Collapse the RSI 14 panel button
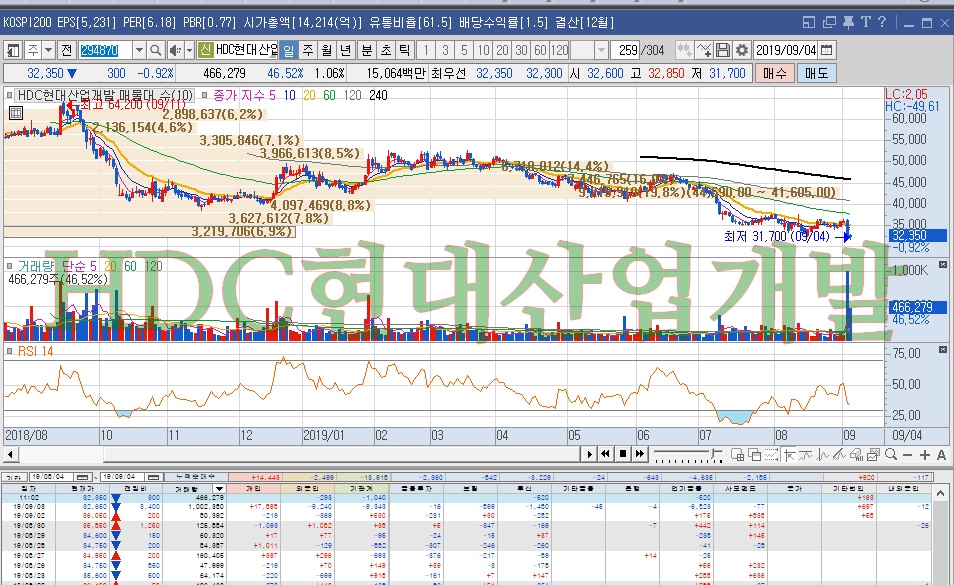Viewport: 954px width, 585px height. [942, 350]
